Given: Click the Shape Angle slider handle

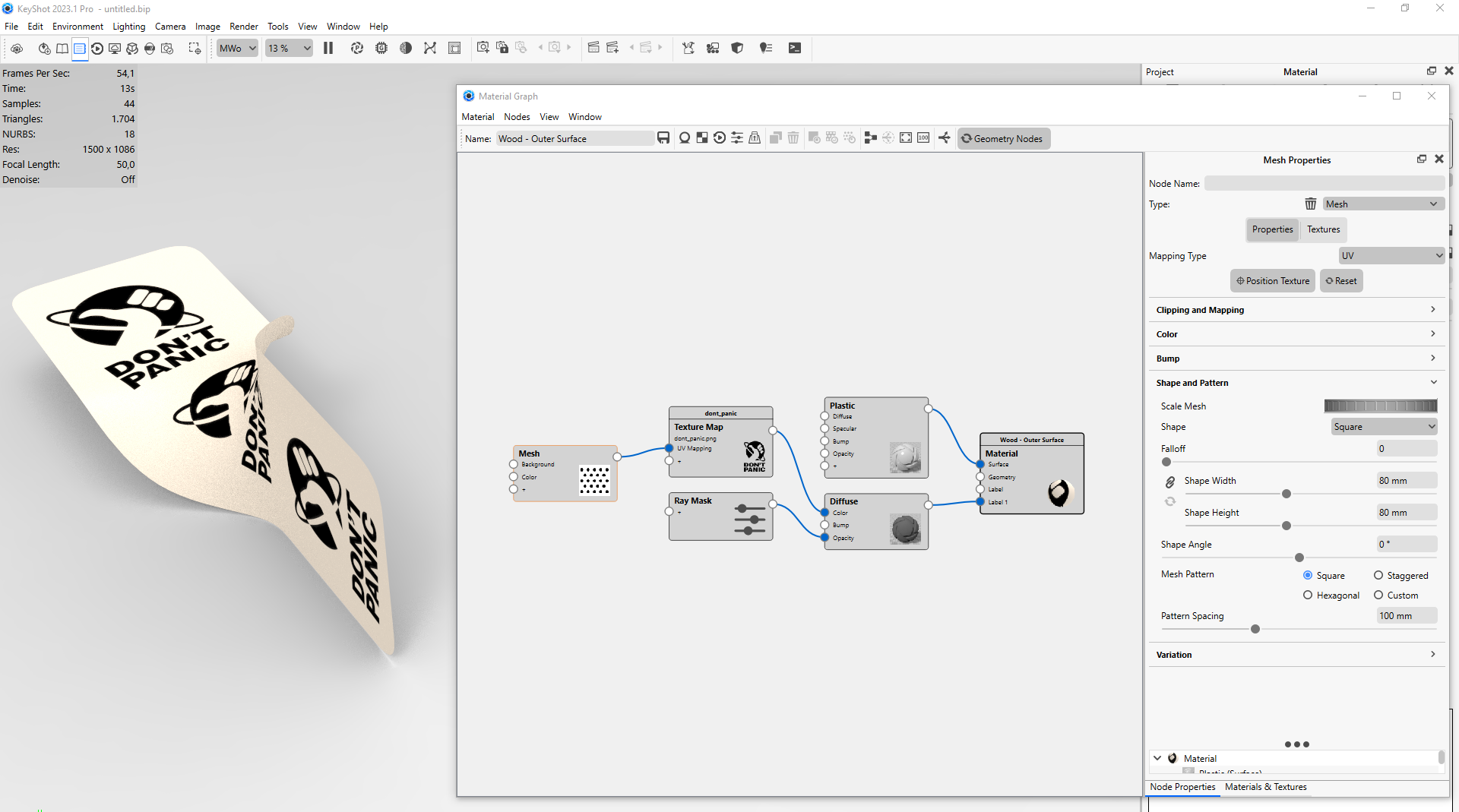Looking at the screenshot, I should tap(1299, 558).
